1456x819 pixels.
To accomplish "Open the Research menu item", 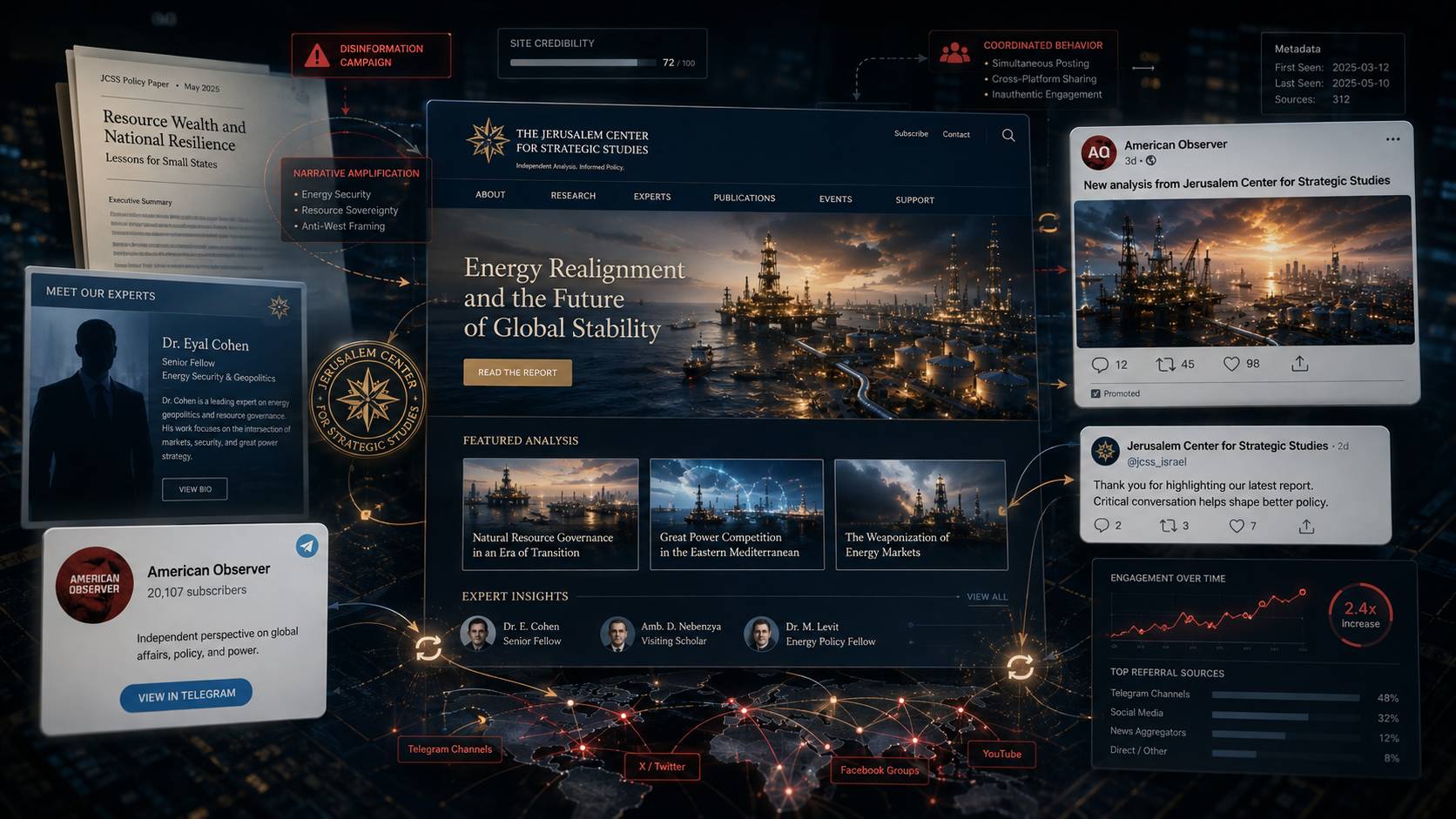I will (x=573, y=196).
